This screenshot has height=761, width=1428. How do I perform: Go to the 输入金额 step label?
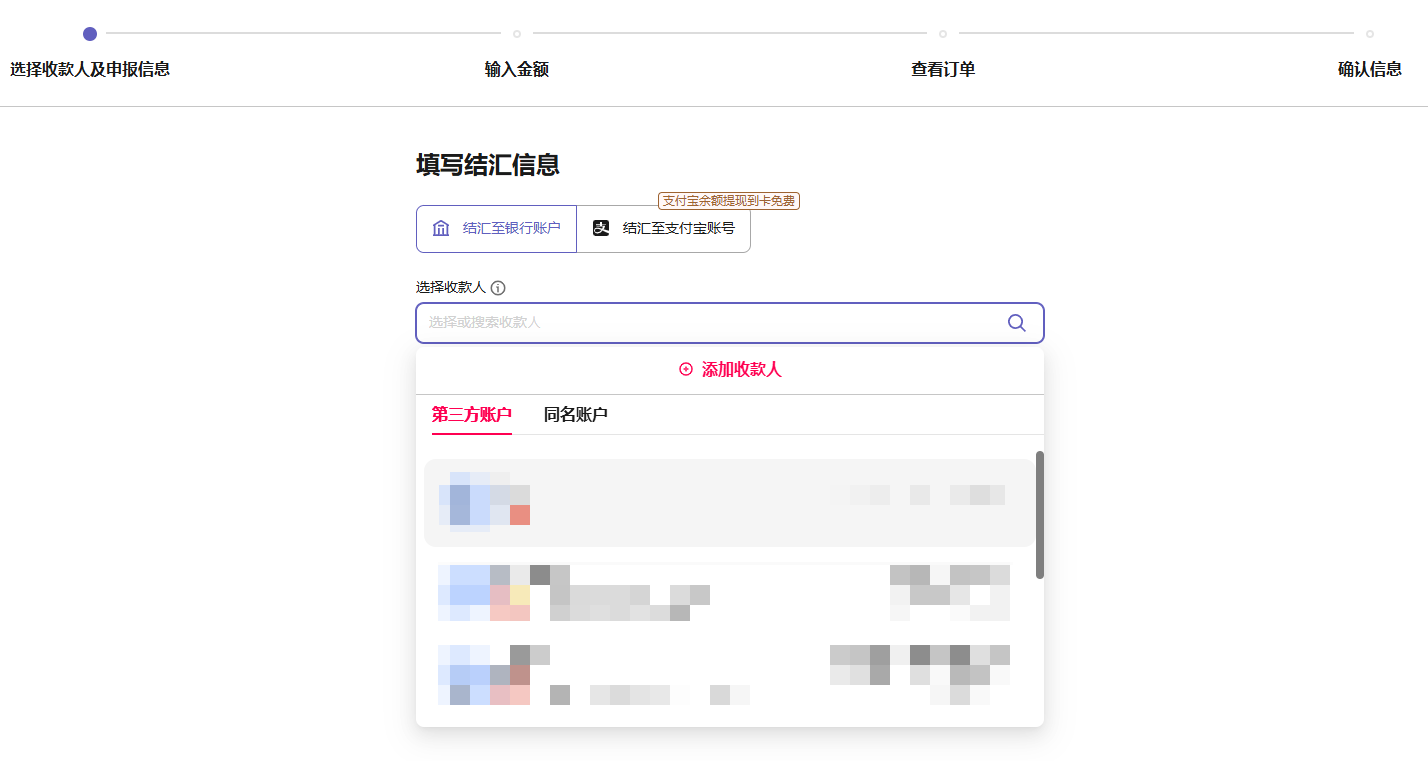click(517, 70)
